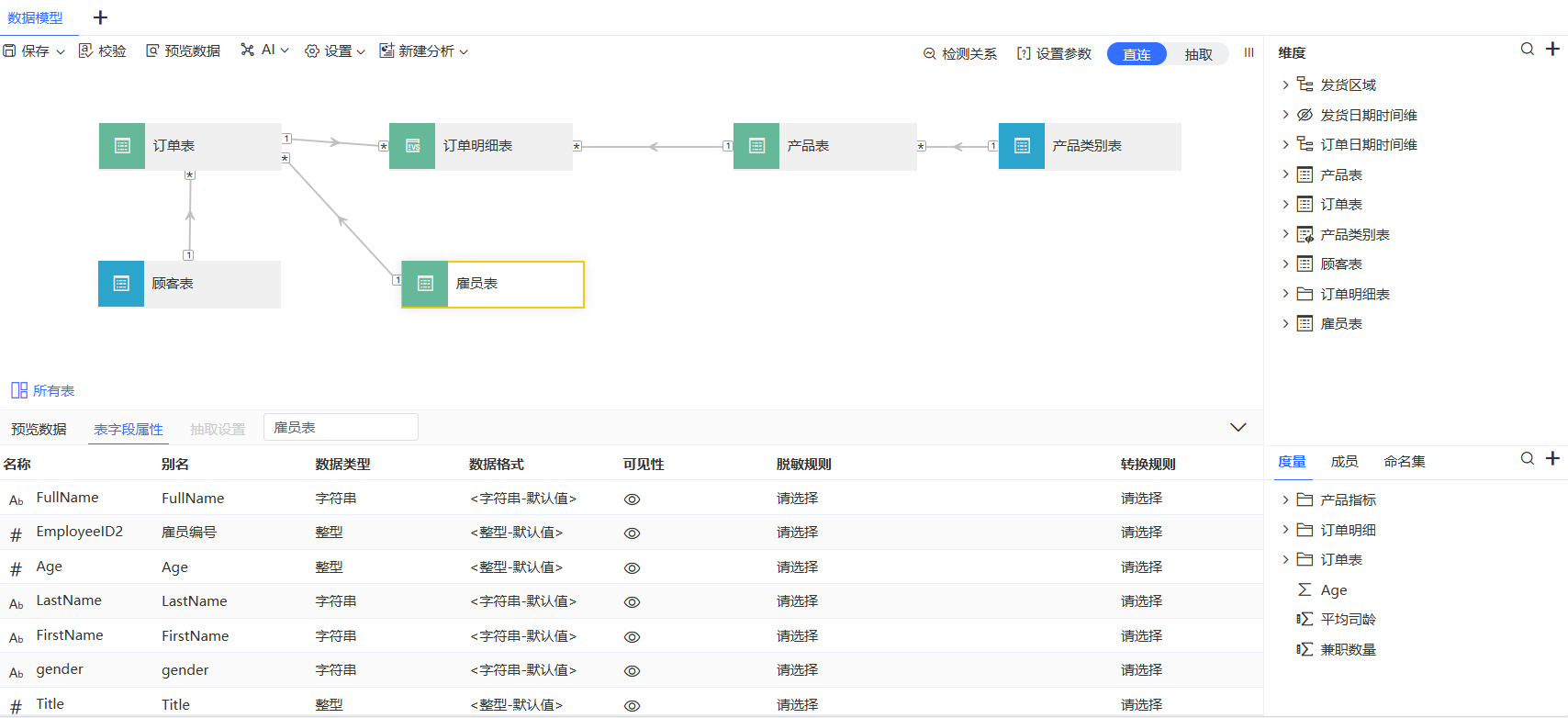Toggle visibility of FirstName field
Viewport: 1568px width, 718px height.
coord(632,637)
